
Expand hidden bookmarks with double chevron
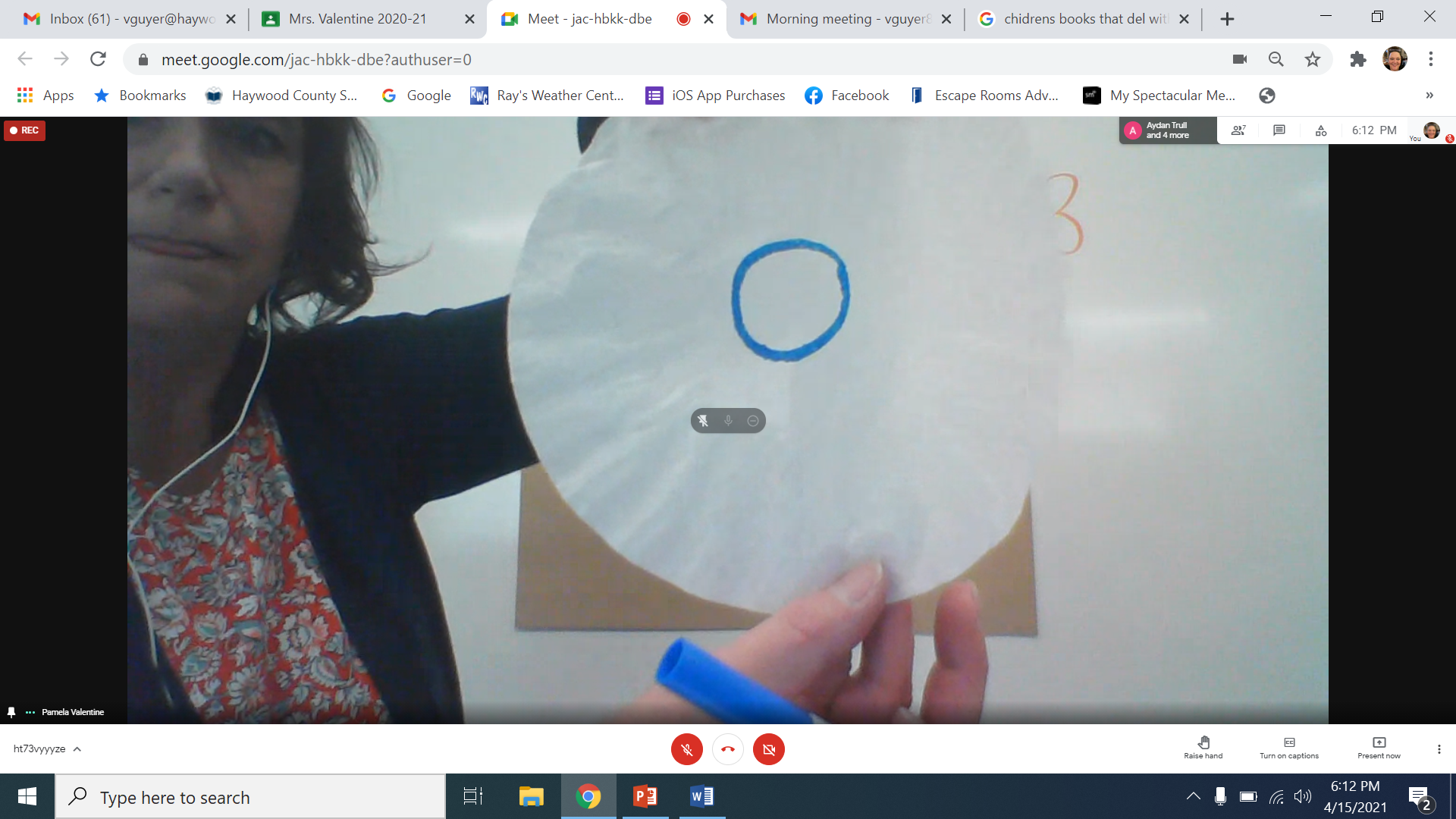(x=1429, y=96)
